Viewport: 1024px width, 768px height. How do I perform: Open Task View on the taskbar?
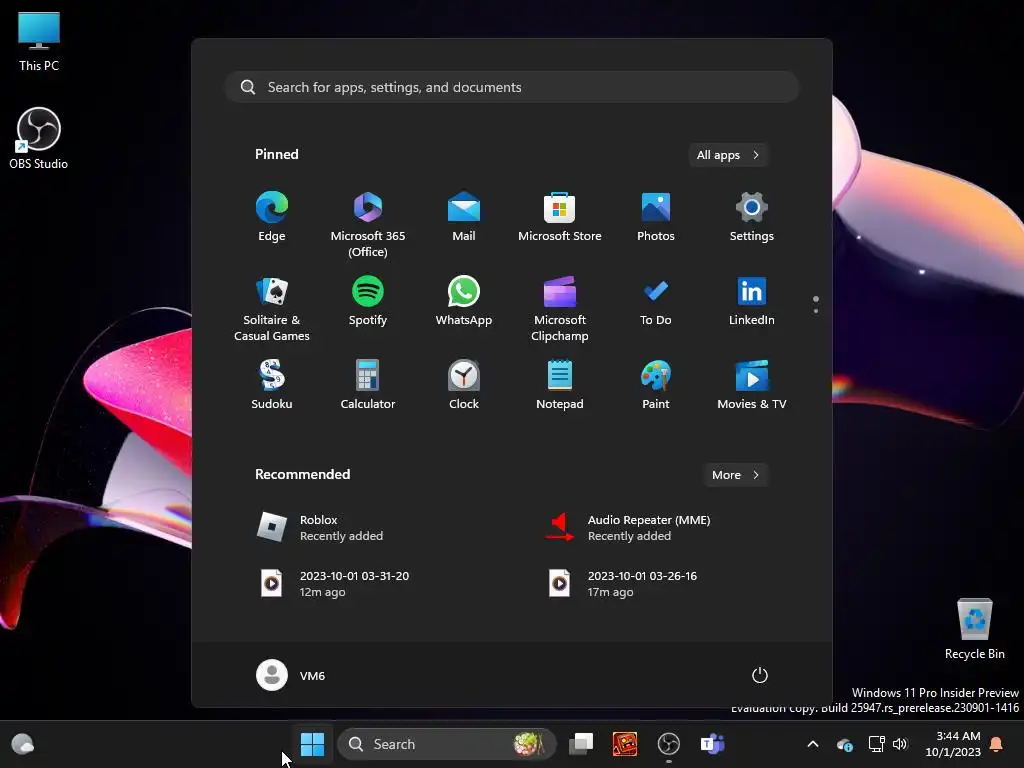[x=581, y=744]
